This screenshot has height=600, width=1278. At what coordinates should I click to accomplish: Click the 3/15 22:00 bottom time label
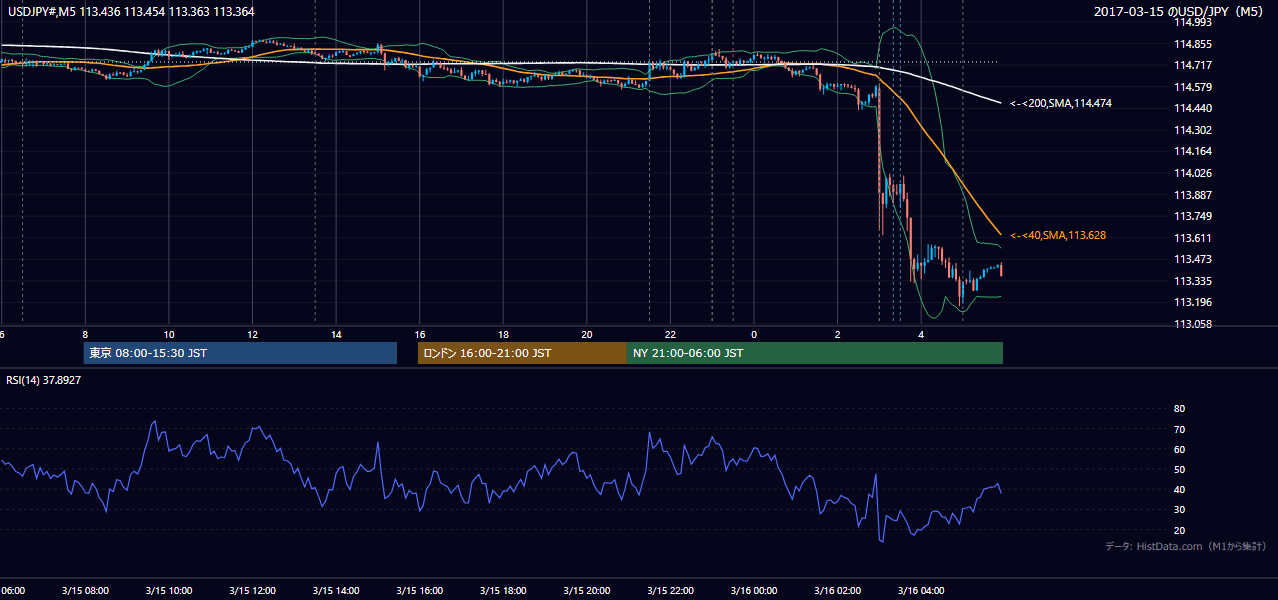click(x=671, y=591)
